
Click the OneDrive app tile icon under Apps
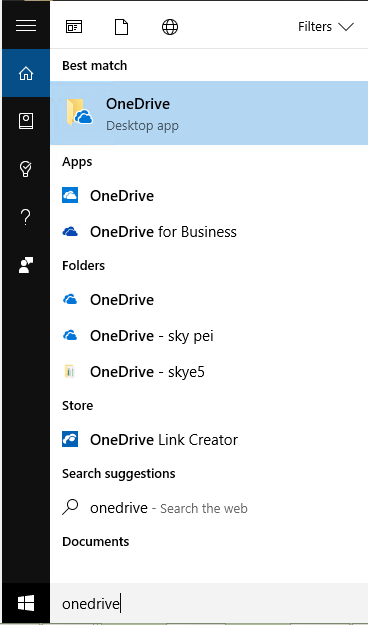[x=70, y=195]
